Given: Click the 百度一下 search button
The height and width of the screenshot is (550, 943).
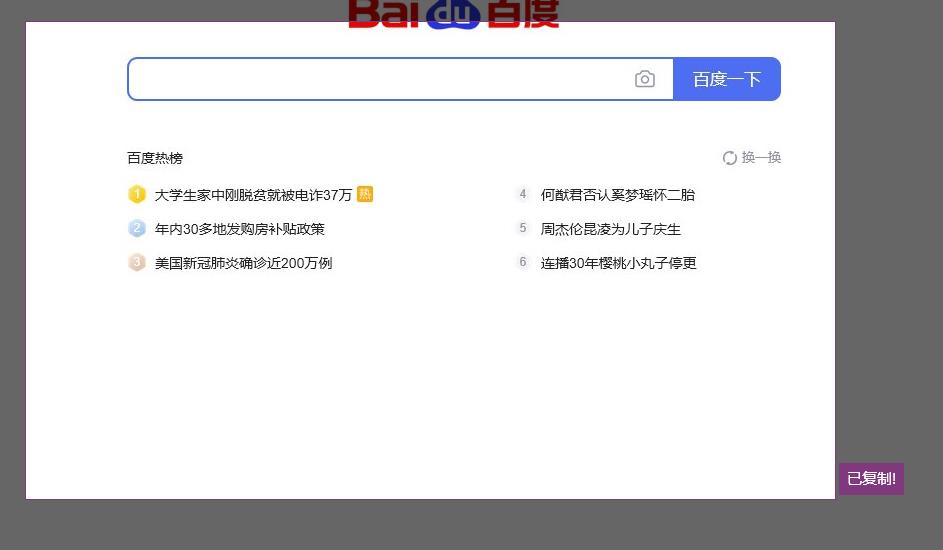Looking at the screenshot, I should pyautogui.click(x=727, y=79).
